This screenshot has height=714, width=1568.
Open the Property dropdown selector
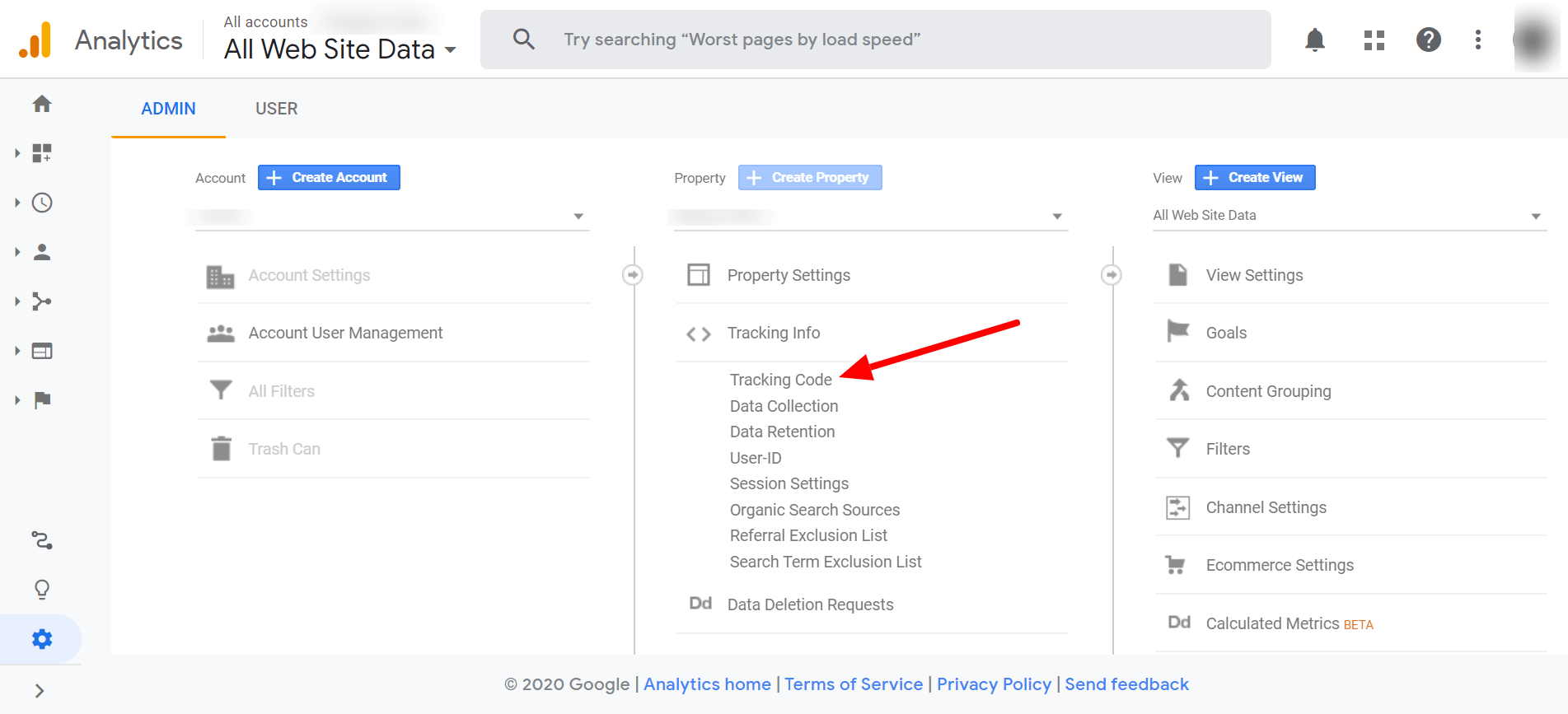[x=871, y=217]
